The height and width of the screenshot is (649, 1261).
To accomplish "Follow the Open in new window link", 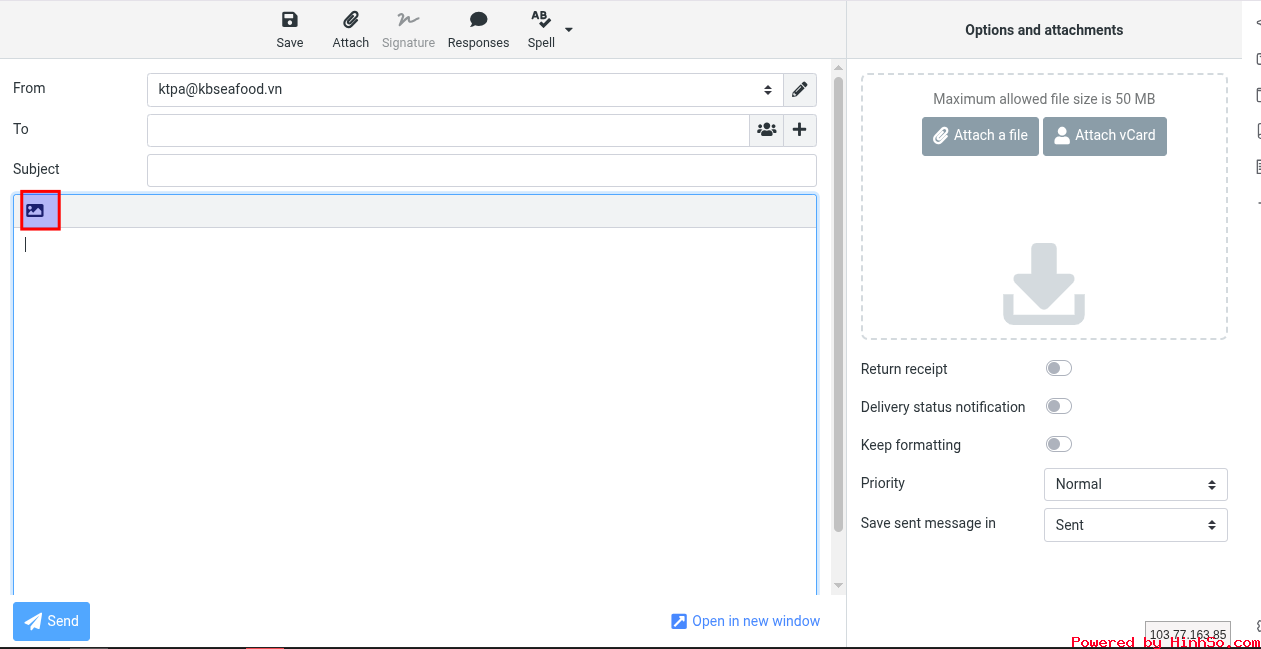I will pyautogui.click(x=746, y=621).
